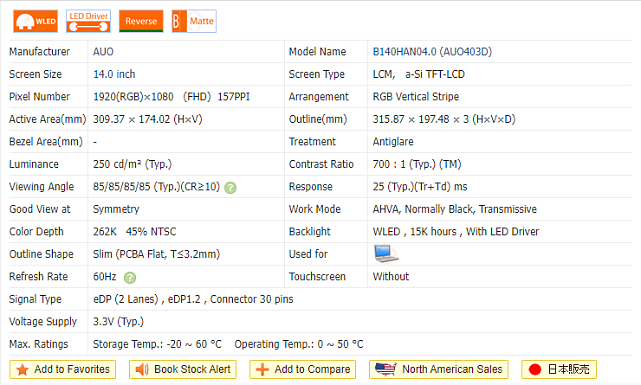Click the Symmetry good view value
The width and height of the screenshot is (641, 385).
[116, 209]
